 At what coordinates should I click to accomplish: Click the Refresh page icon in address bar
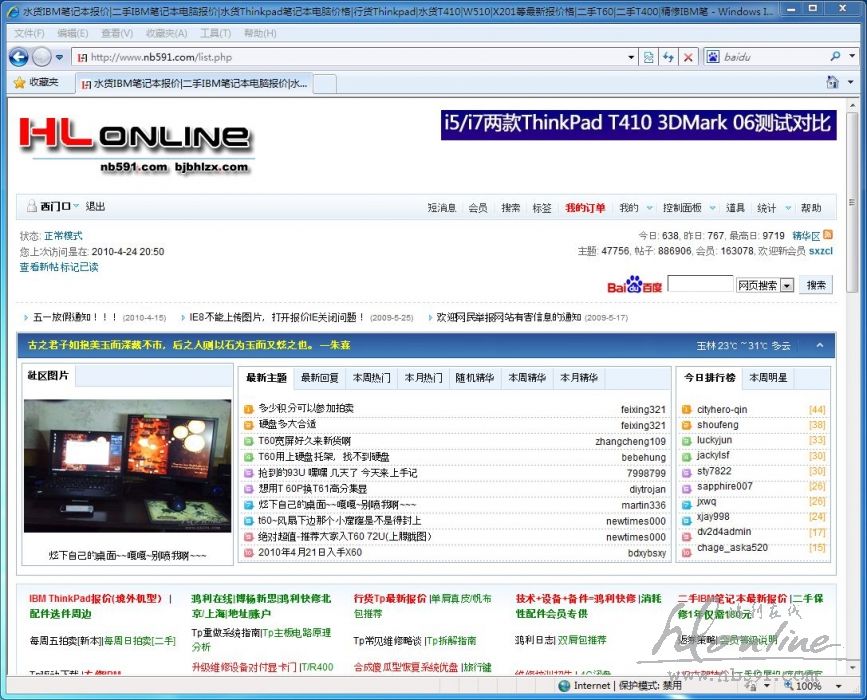[x=668, y=57]
